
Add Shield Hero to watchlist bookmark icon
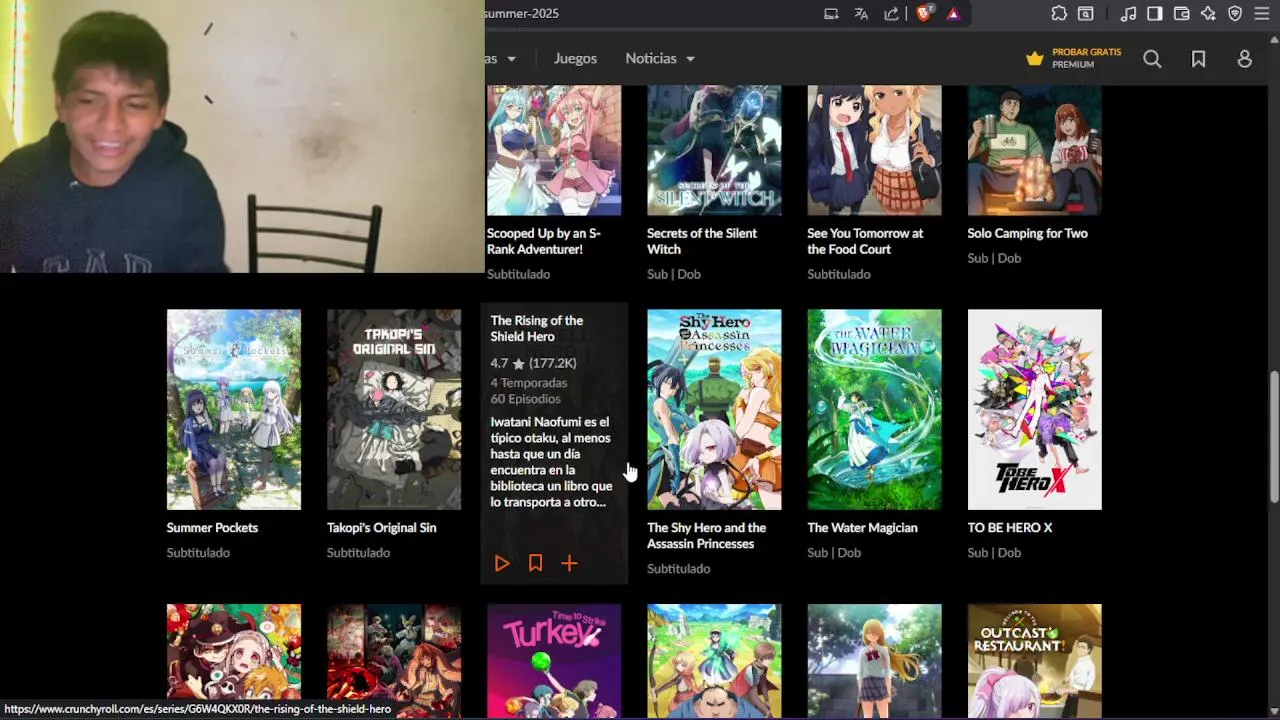(535, 563)
